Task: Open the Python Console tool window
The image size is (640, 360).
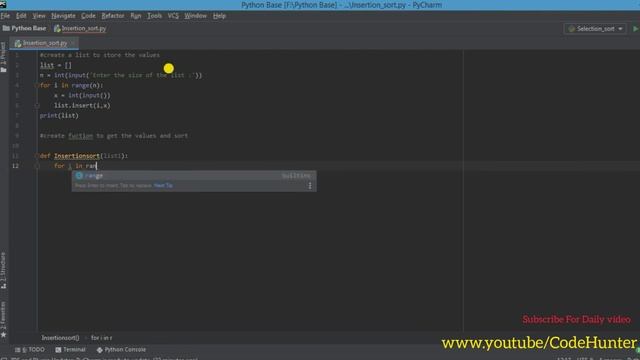Action: click(121, 350)
